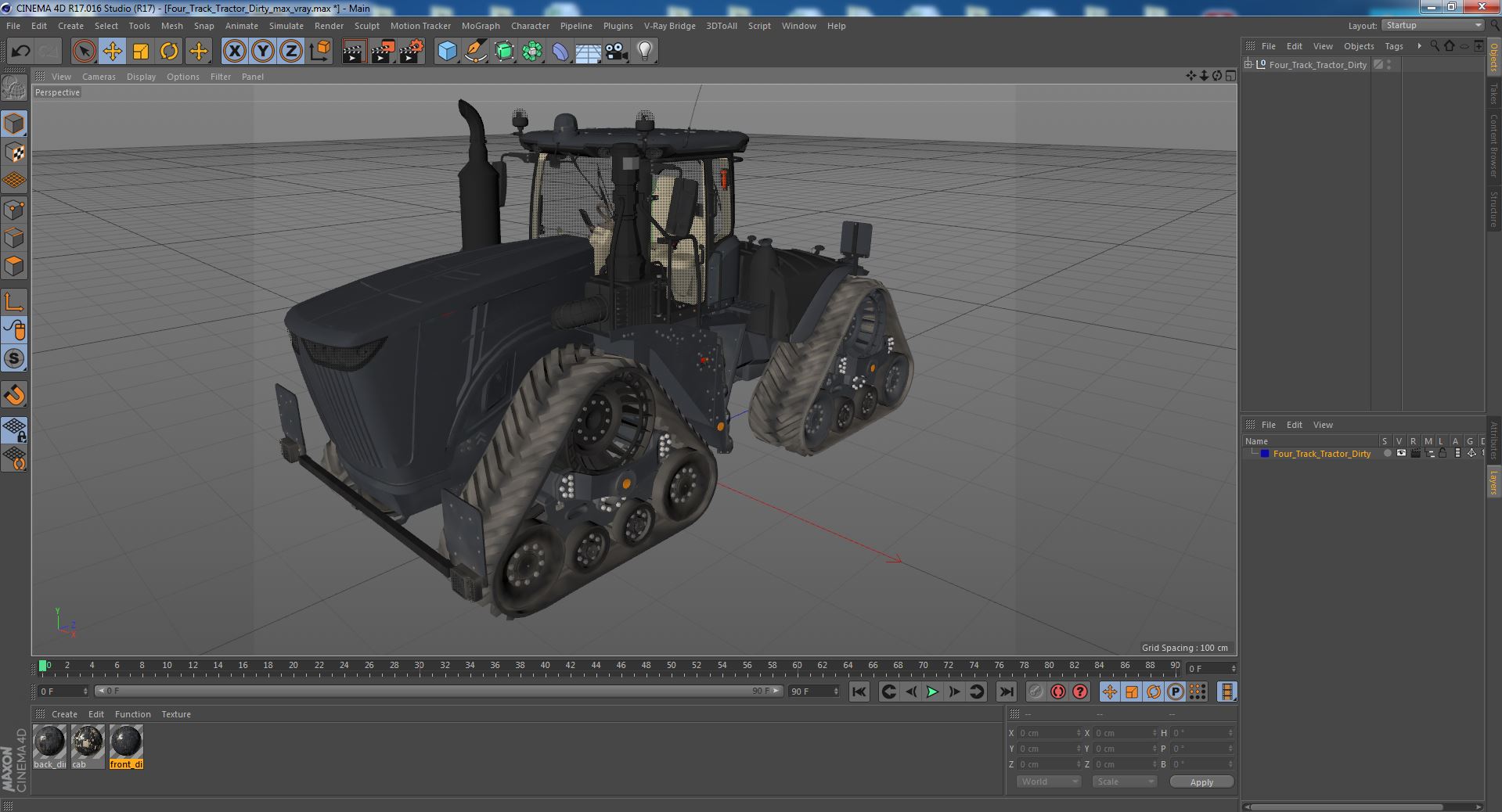Add a Light object
The height and width of the screenshot is (812, 1502).
(x=645, y=52)
